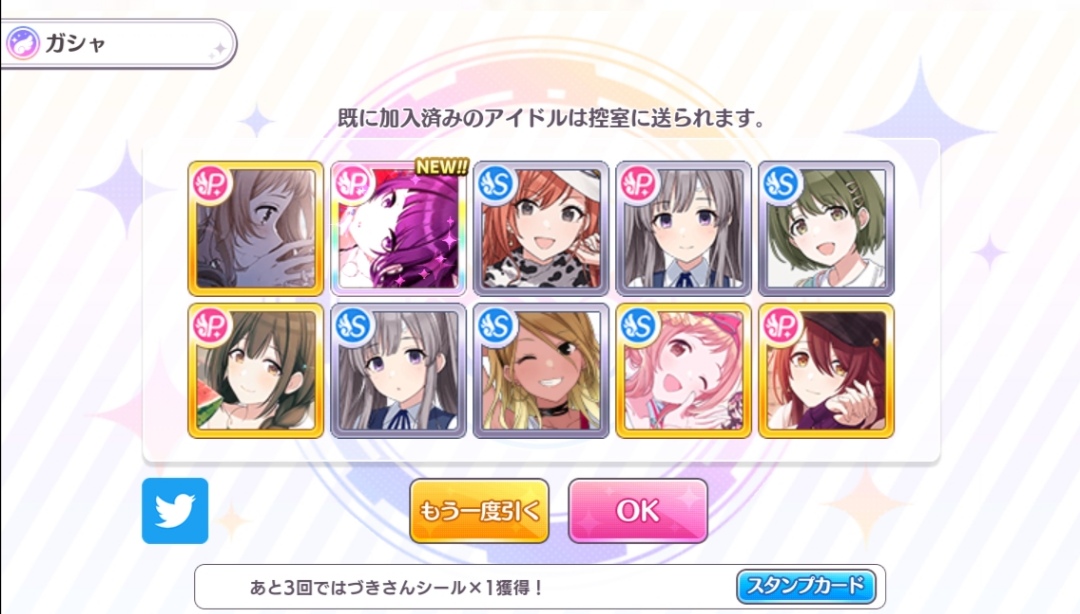The width and height of the screenshot is (1080, 614).
Task: Select the idol with black cap card
Action: pyautogui.click(x=826, y=371)
